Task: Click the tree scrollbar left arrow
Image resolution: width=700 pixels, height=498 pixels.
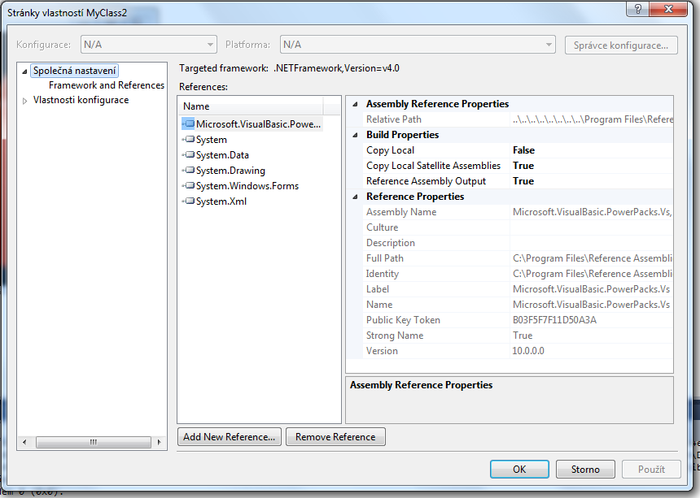Action: (25, 442)
